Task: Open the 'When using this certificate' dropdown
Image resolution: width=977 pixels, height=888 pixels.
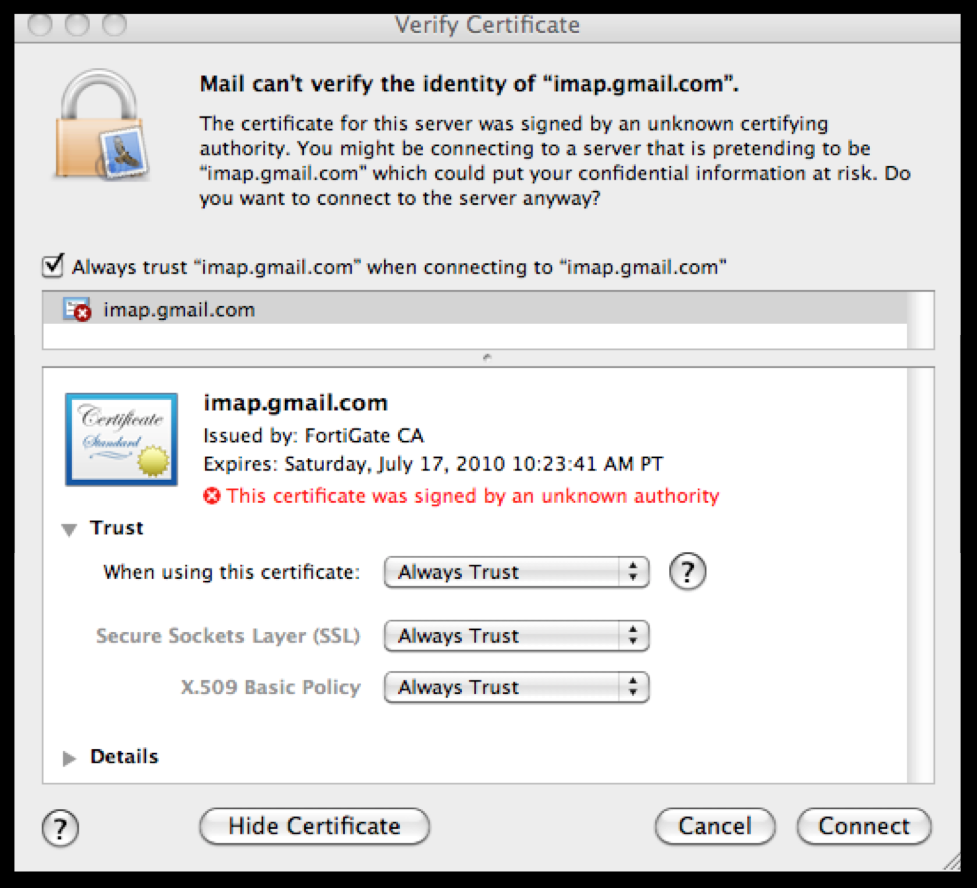Action: click(x=517, y=572)
